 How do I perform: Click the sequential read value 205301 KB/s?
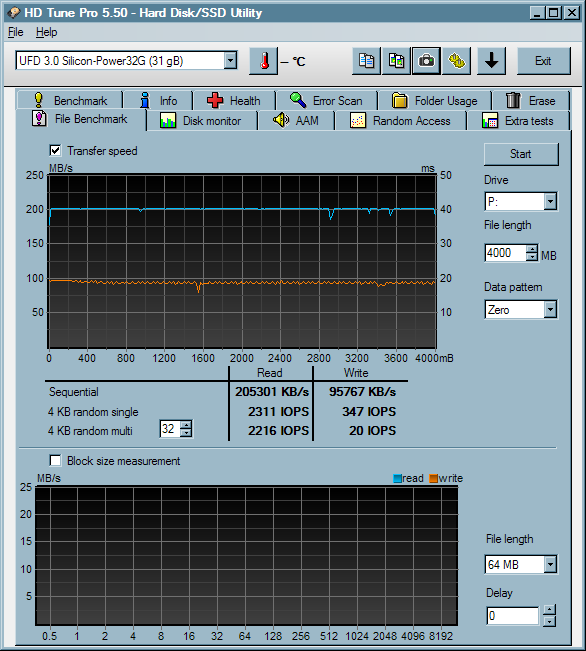[272, 392]
